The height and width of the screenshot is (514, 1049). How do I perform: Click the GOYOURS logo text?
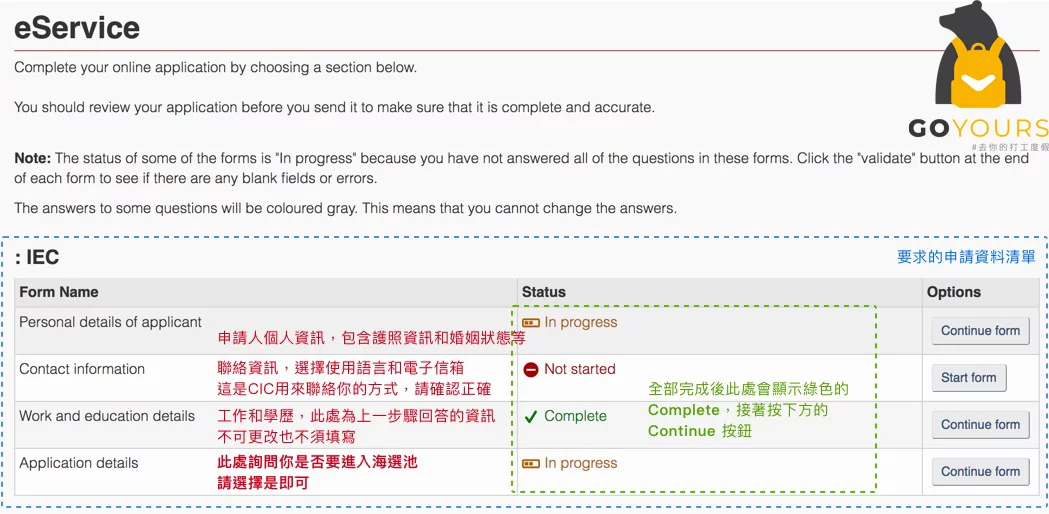pyautogui.click(x=978, y=128)
